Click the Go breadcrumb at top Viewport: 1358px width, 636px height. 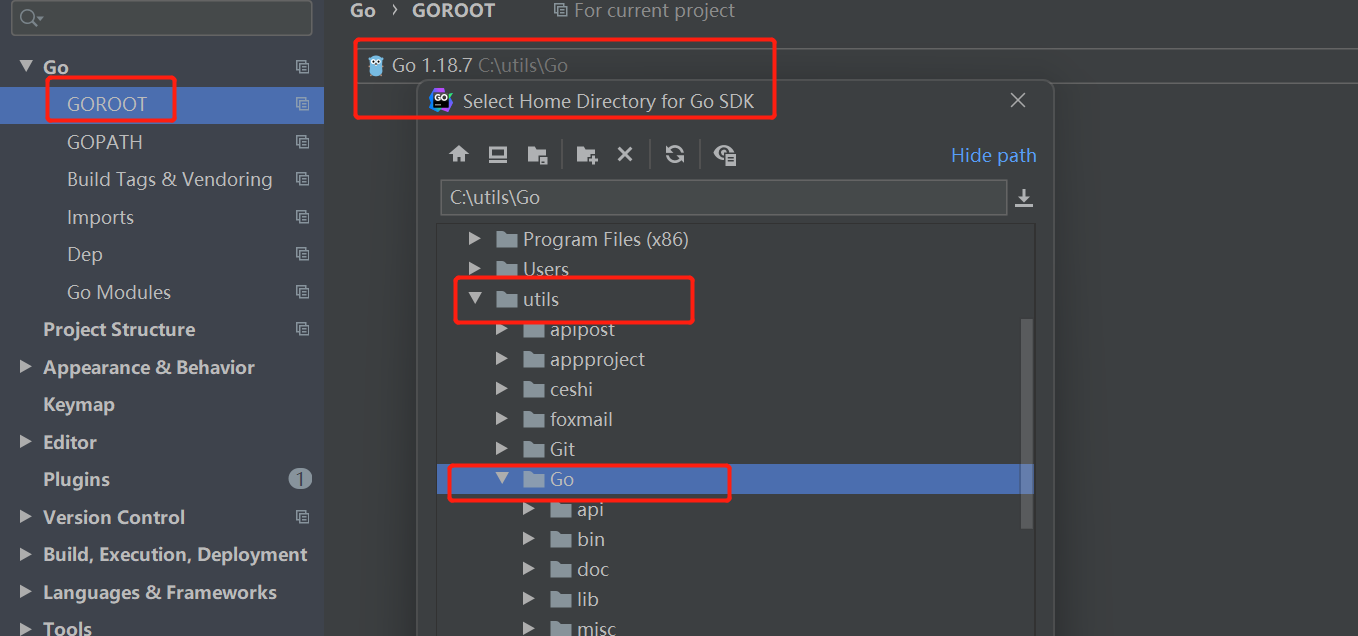[363, 11]
